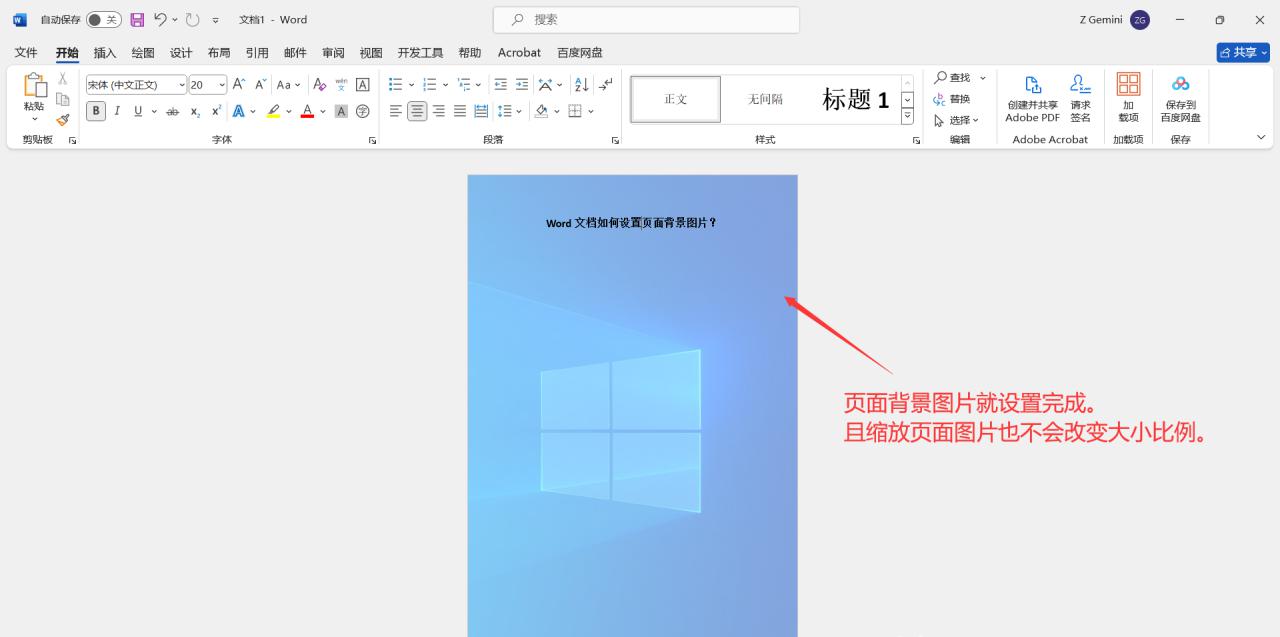Click the Paste clipboard icon
This screenshot has height=637, width=1280.
pyautogui.click(x=35, y=86)
